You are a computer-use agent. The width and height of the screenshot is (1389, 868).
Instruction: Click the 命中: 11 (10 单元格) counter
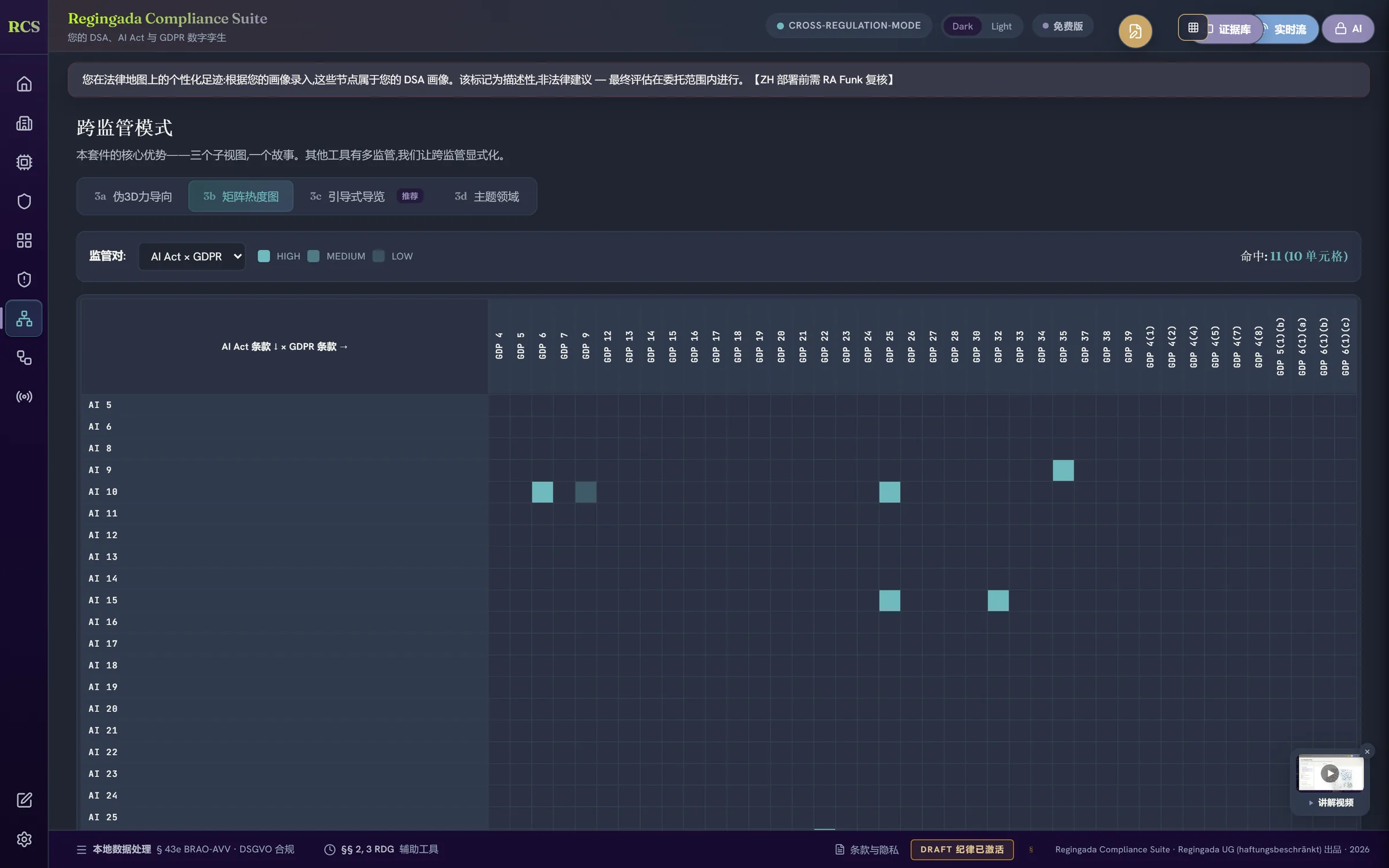(x=1294, y=256)
